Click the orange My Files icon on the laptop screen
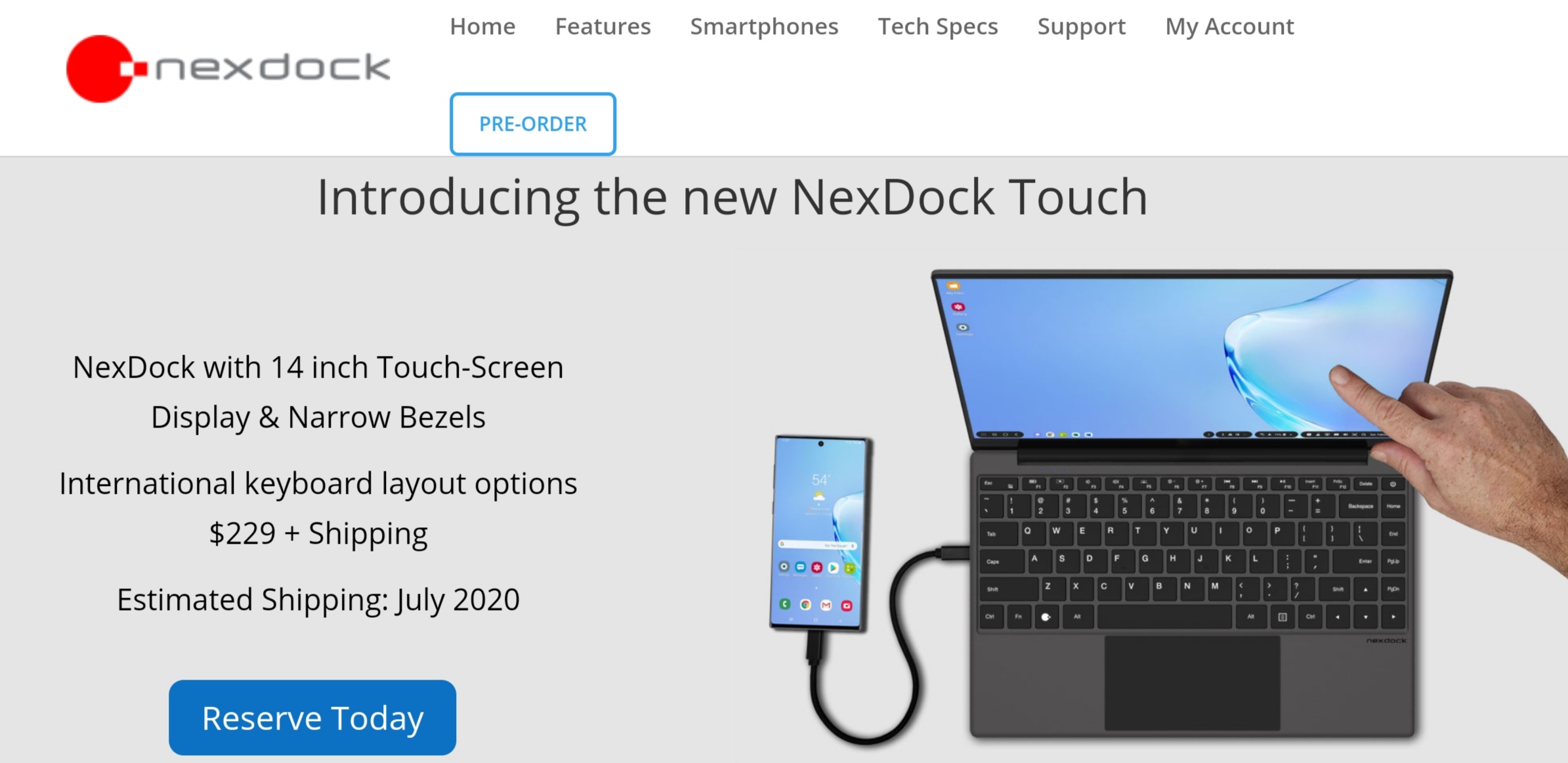Viewport: 1568px width, 763px height. pos(953,286)
